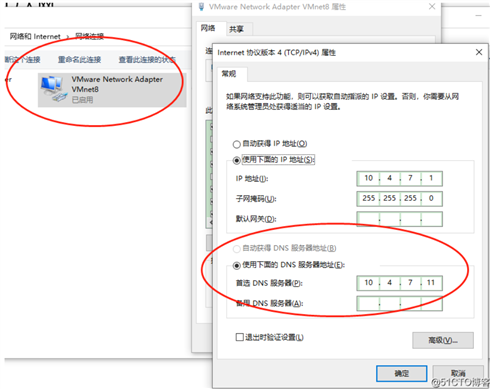
Task: Click 网络连接 in the breadcrumb path
Action: point(89,36)
